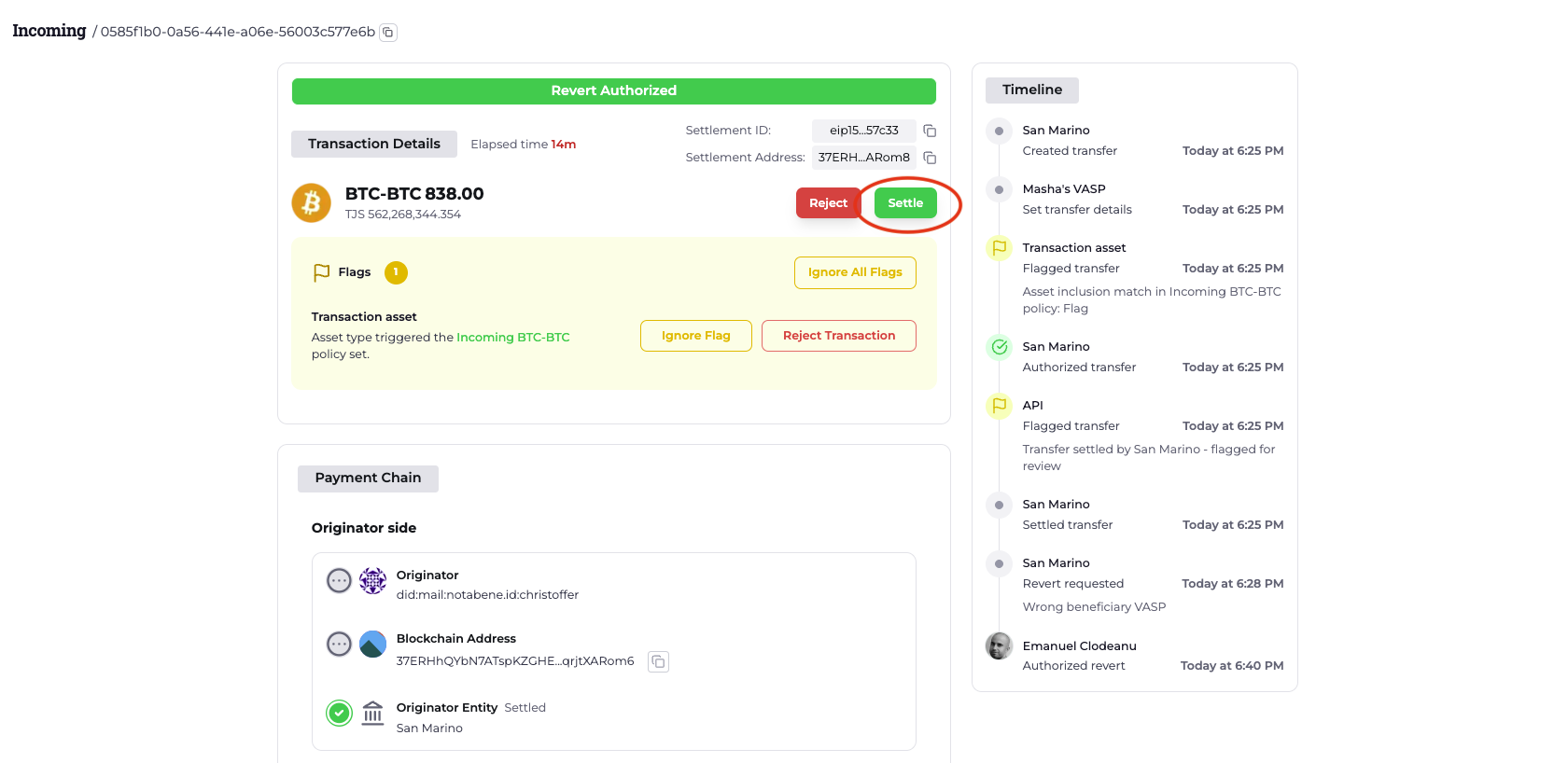Click the Flags flag icon
The width and height of the screenshot is (1568, 763).
coord(322,272)
